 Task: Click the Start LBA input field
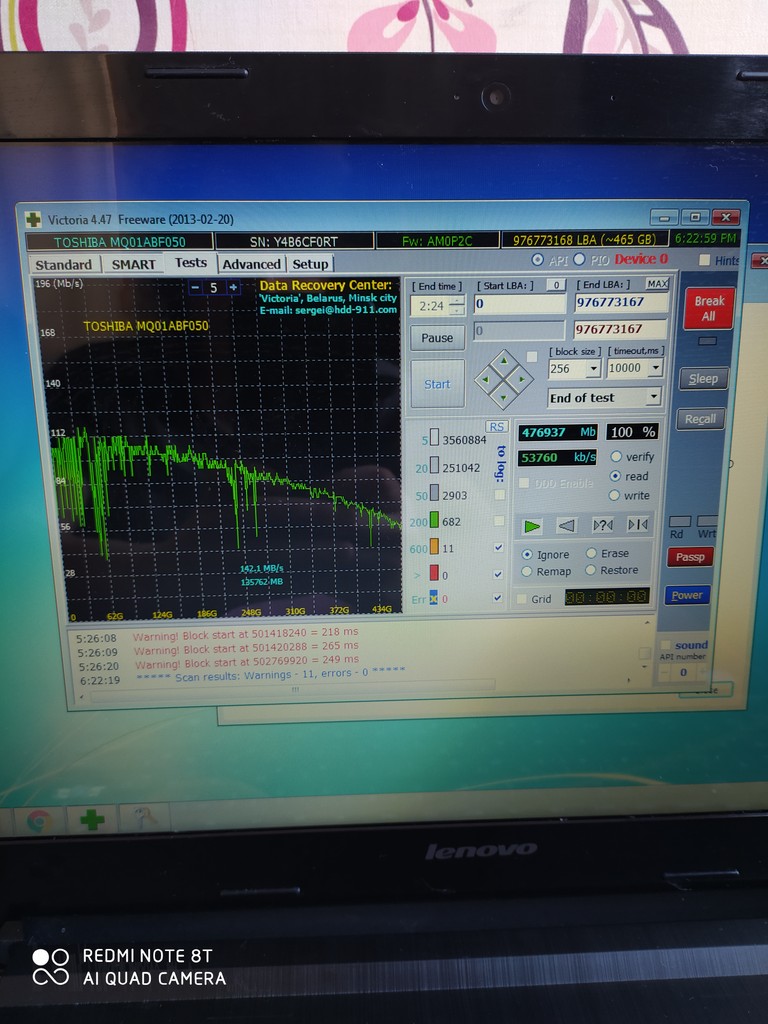point(520,304)
